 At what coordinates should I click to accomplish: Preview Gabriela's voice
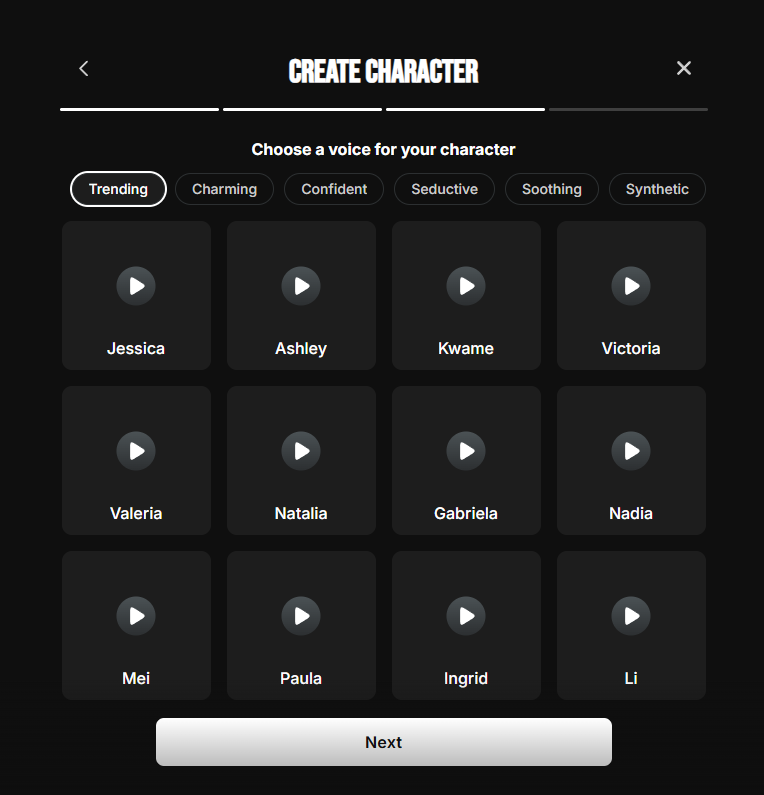point(466,451)
